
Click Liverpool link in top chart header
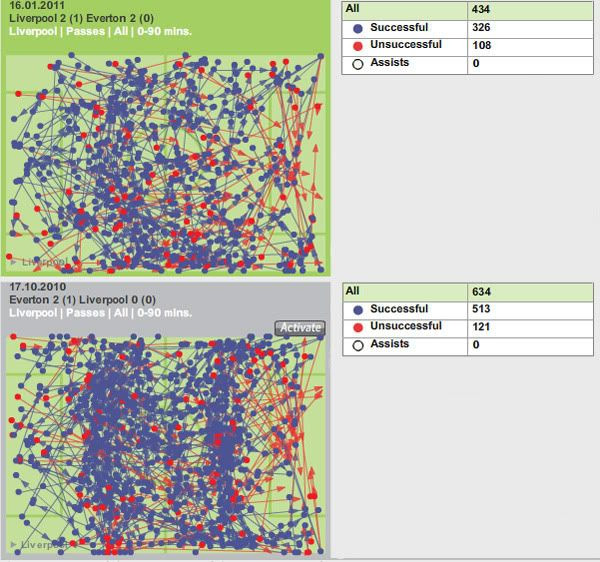33,31
